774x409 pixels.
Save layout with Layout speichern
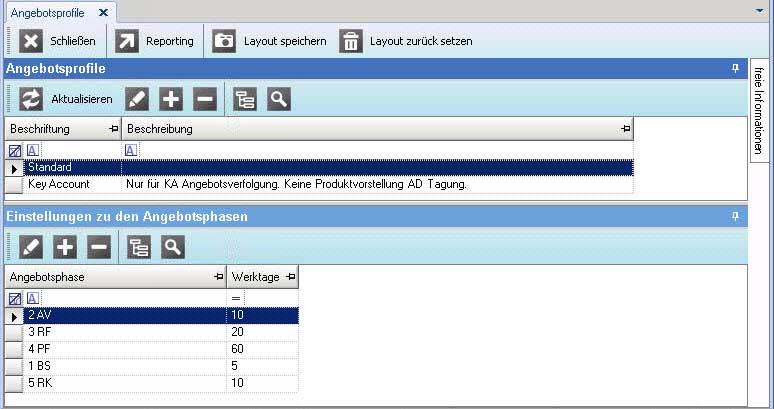click(x=270, y=41)
